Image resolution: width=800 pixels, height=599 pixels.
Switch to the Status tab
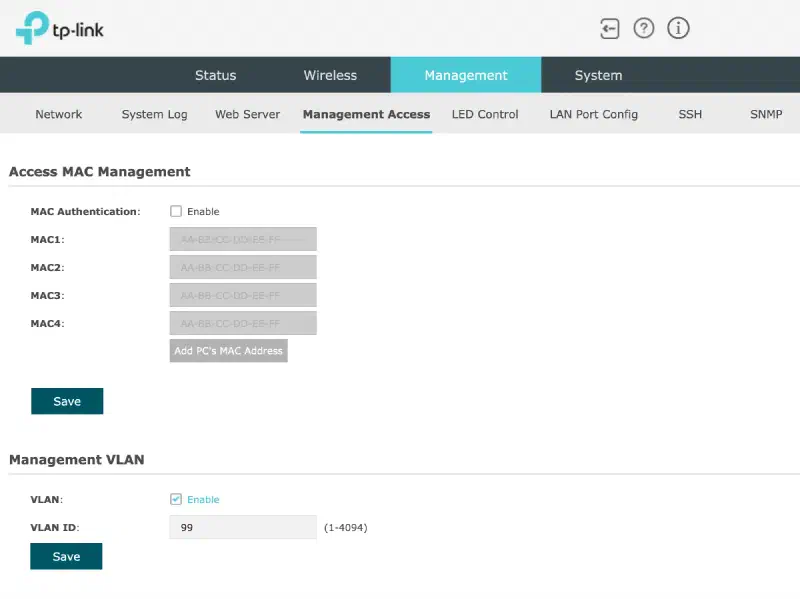point(215,75)
